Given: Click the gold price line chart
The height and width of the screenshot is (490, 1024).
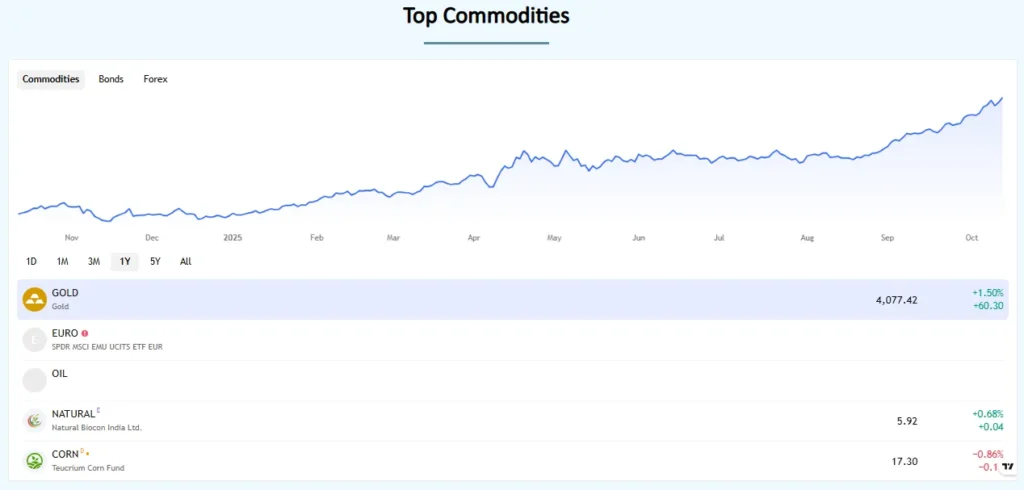Looking at the screenshot, I should pos(510,165).
